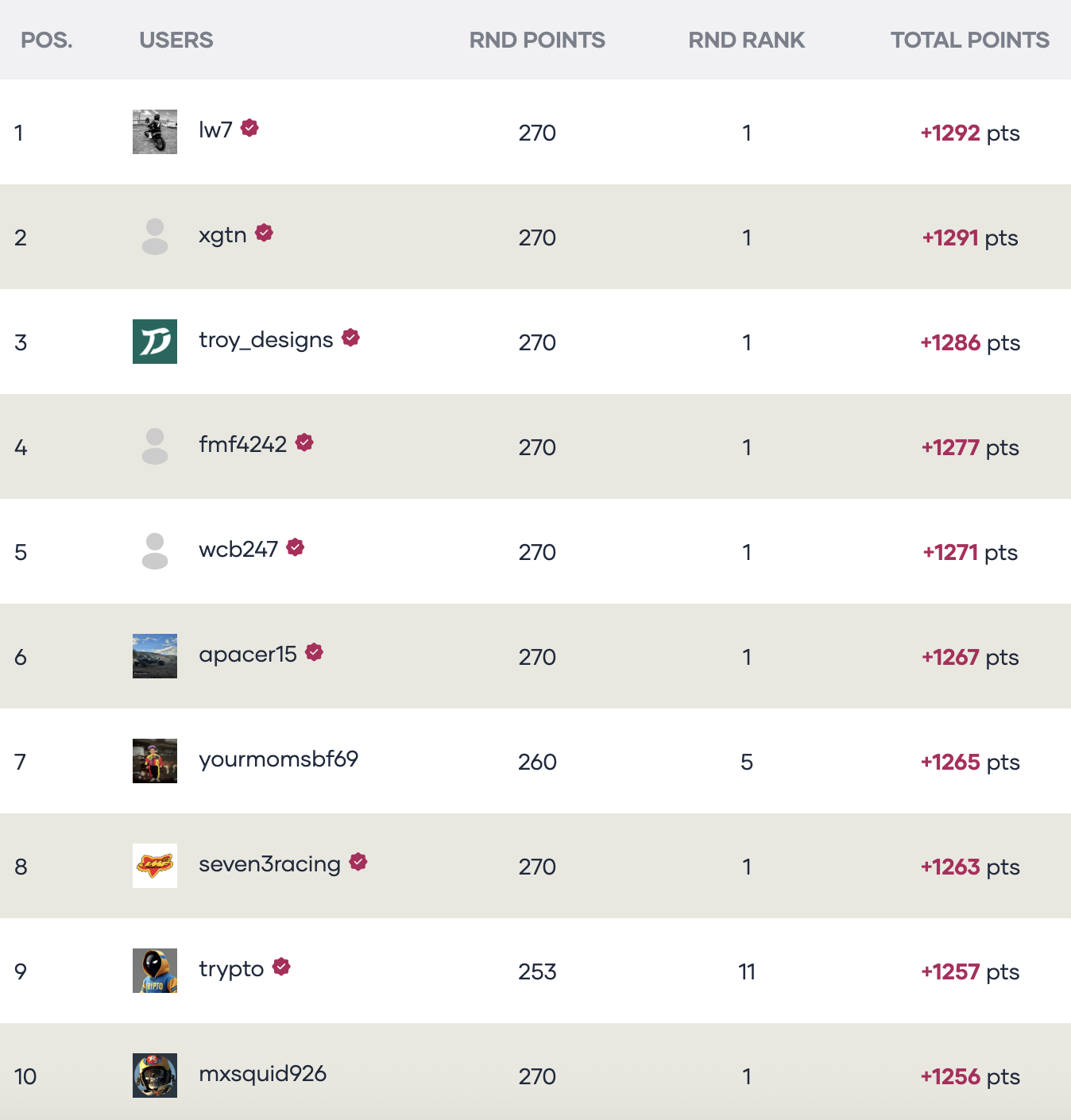Open mxsquid926's skull helmet avatar
Viewport: 1071px width, 1120px height.
click(155, 1076)
